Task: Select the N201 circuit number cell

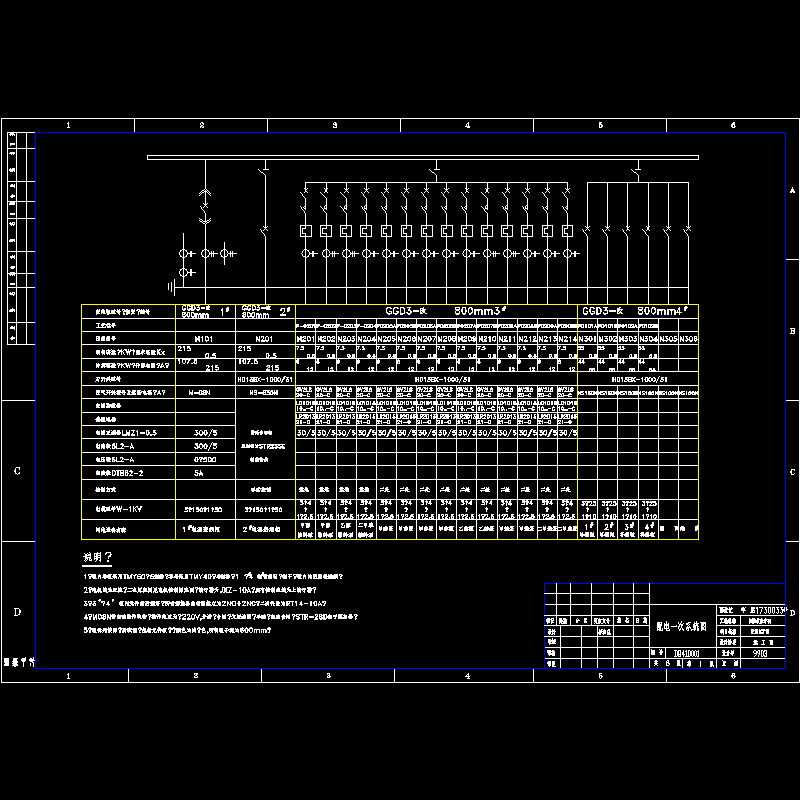Action: tap(265, 339)
